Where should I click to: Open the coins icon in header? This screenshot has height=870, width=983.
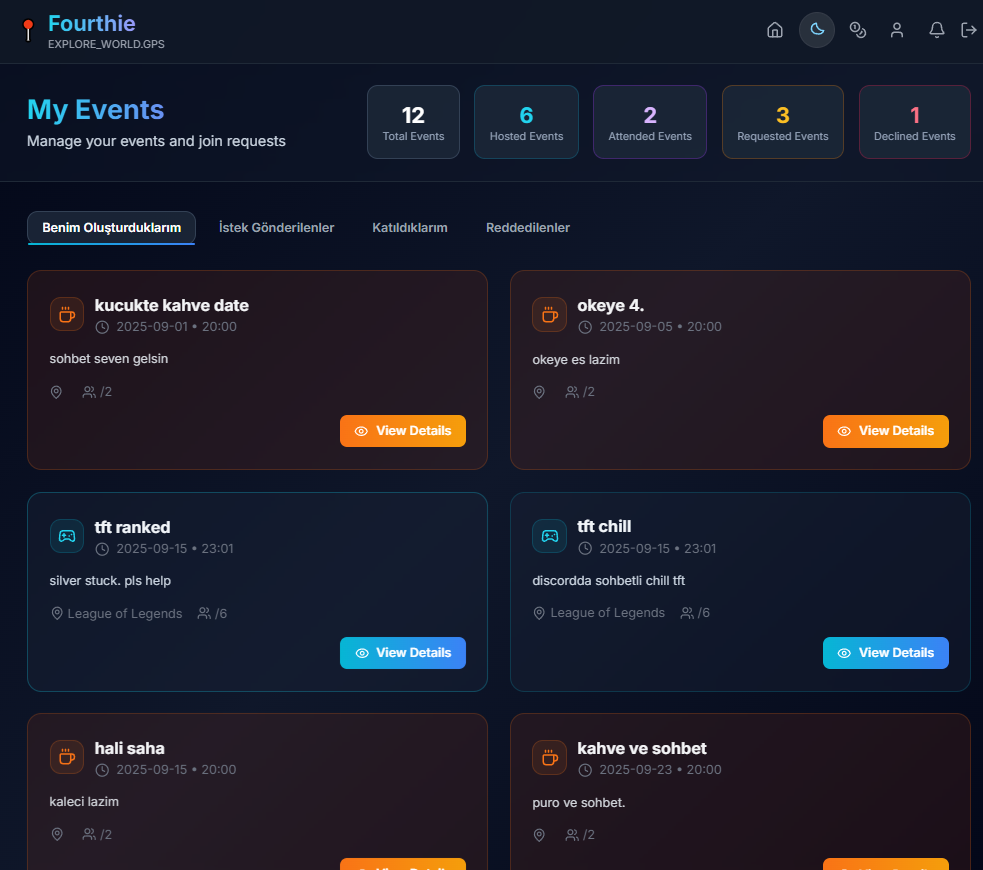[x=857, y=30]
